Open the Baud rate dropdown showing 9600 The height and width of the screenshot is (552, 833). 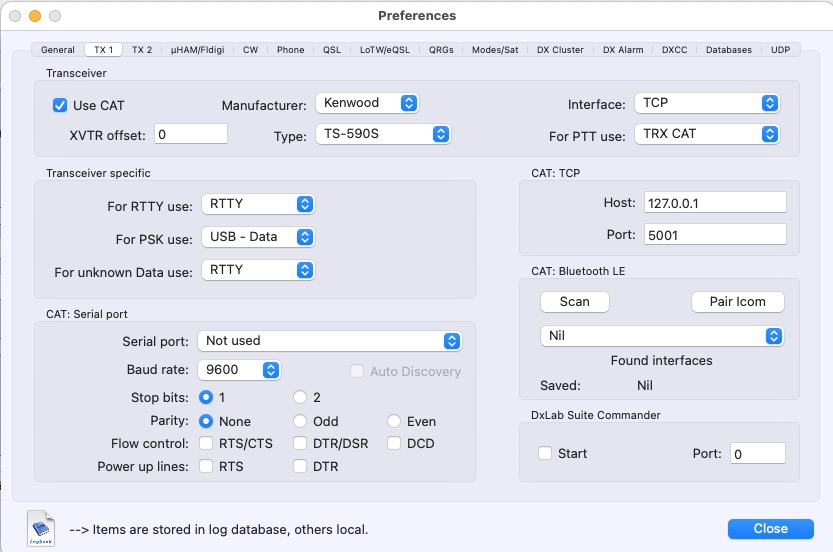point(239,370)
